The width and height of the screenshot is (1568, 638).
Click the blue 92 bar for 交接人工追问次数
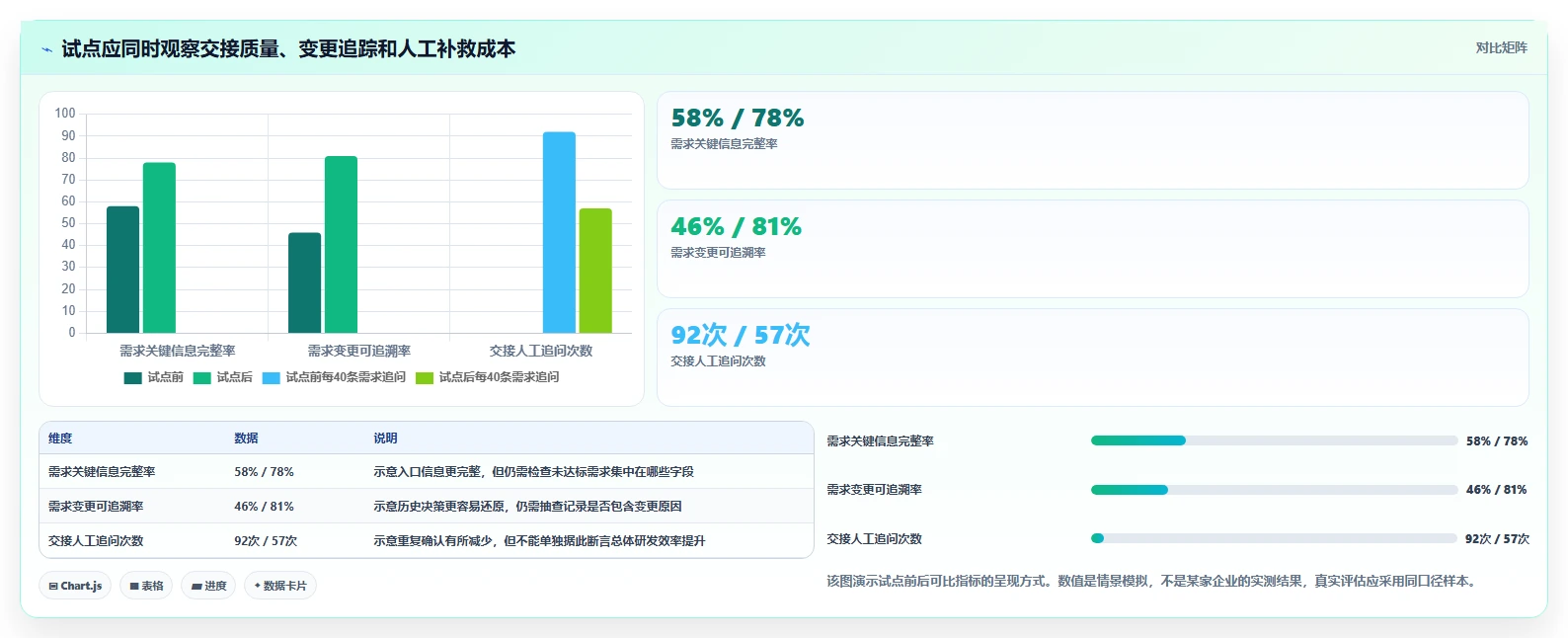[x=559, y=232]
